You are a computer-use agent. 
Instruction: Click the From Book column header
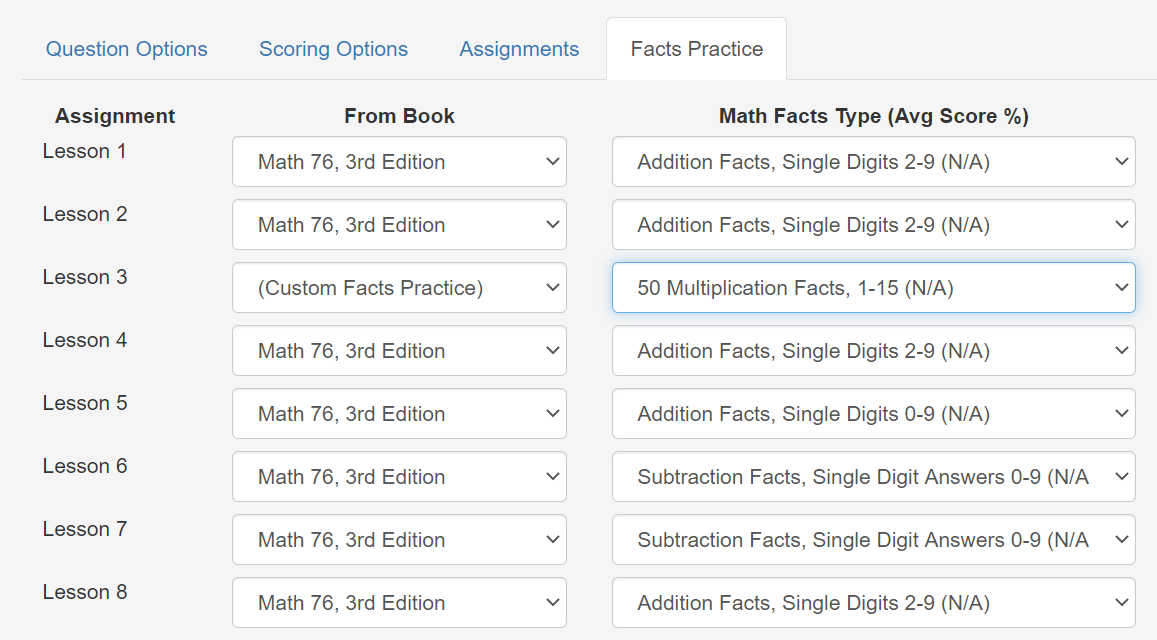tap(399, 116)
